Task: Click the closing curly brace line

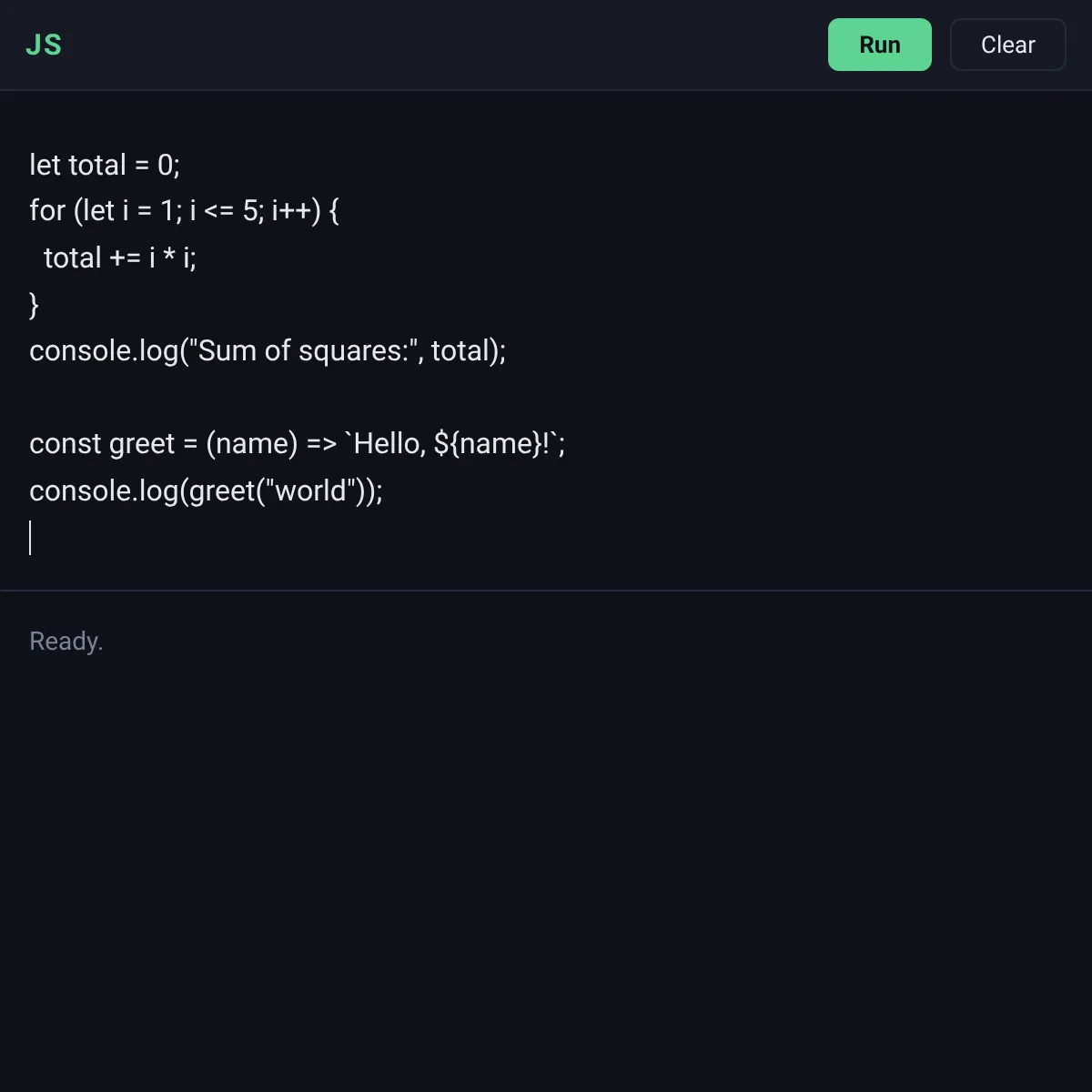Action: point(34,304)
